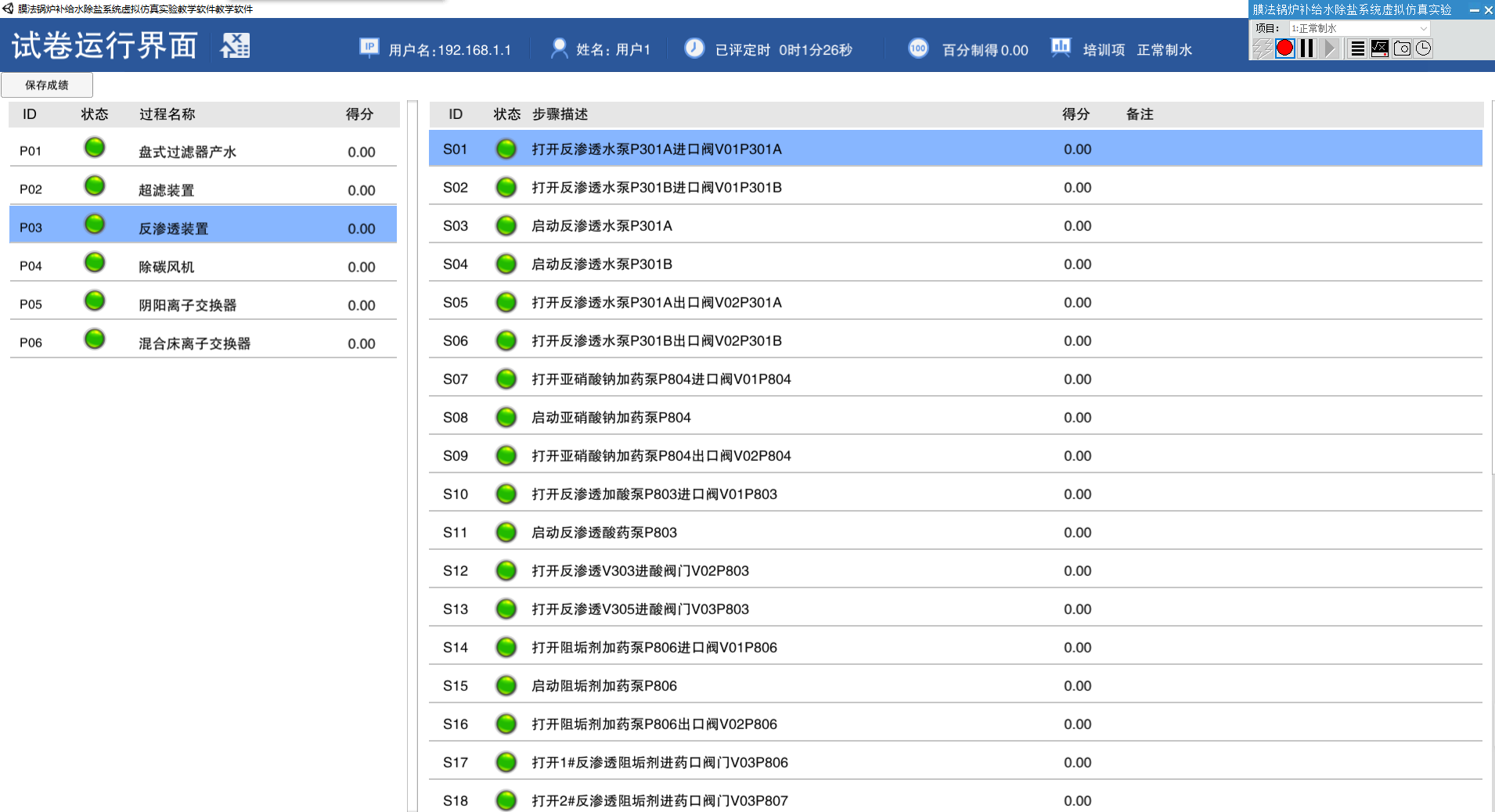The height and width of the screenshot is (812, 1495).
Task: Click the 过程名称 column header
Action: [168, 114]
